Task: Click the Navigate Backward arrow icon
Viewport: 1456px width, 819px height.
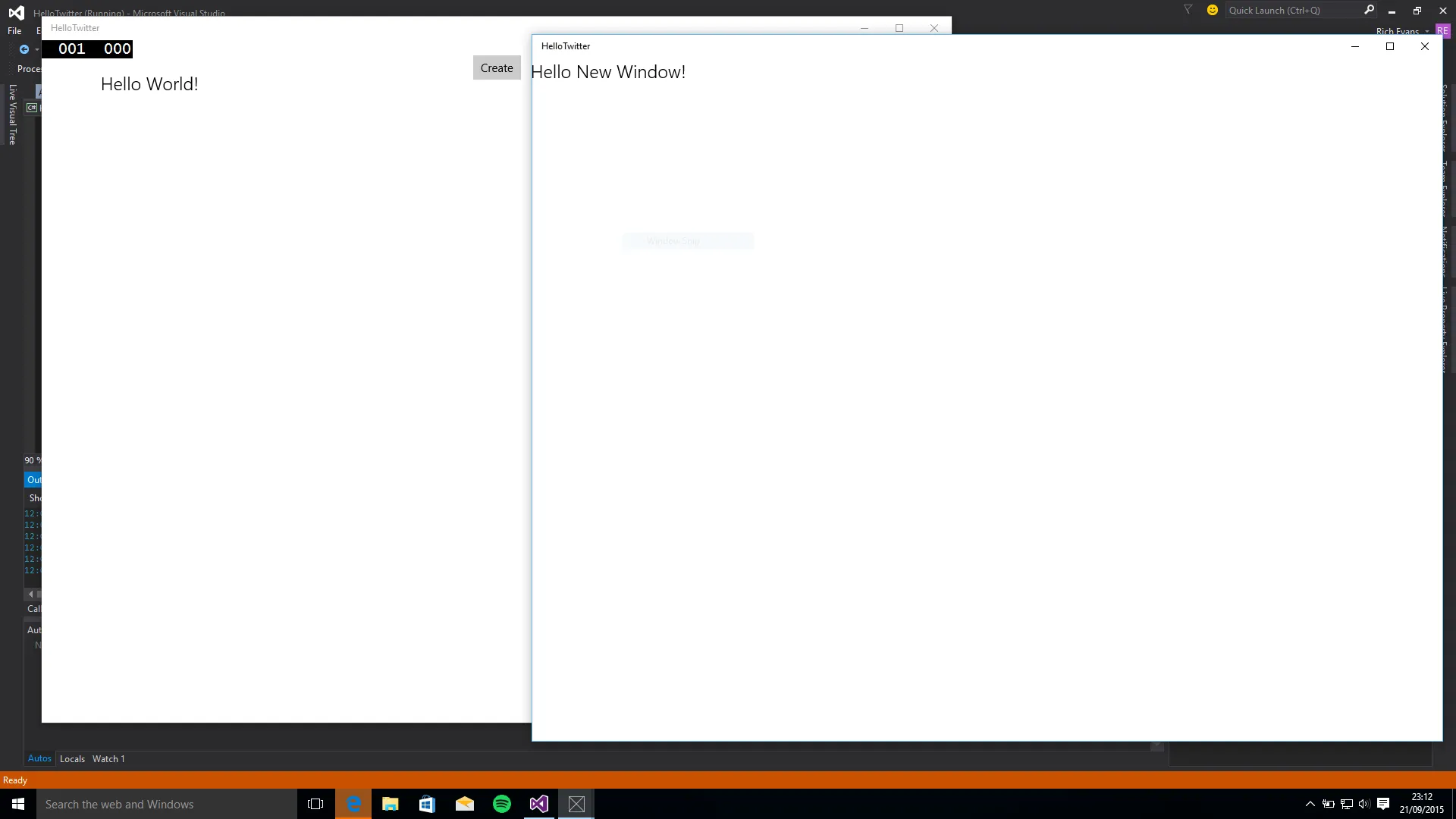Action: 24,49
